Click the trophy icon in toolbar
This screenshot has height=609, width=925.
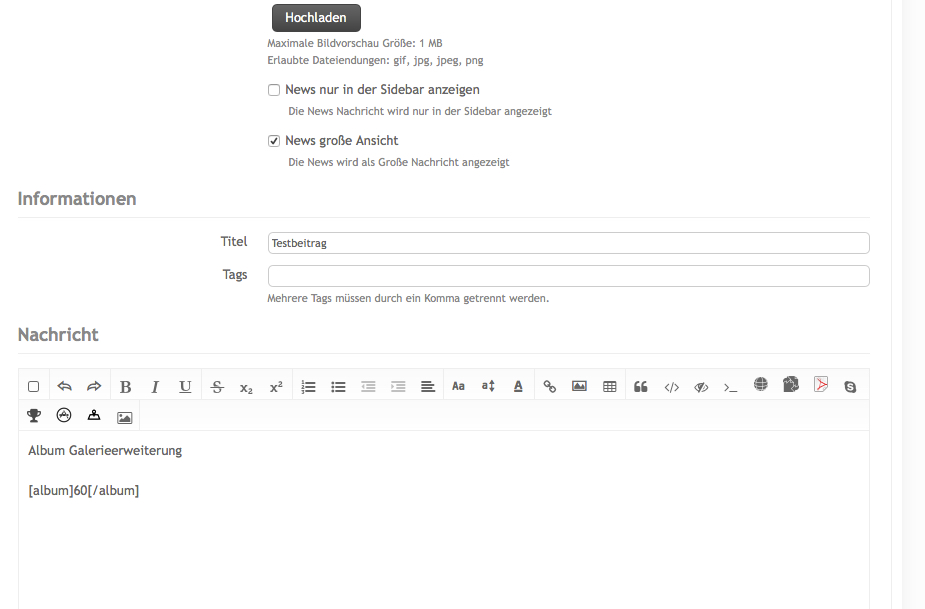pos(34,416)
